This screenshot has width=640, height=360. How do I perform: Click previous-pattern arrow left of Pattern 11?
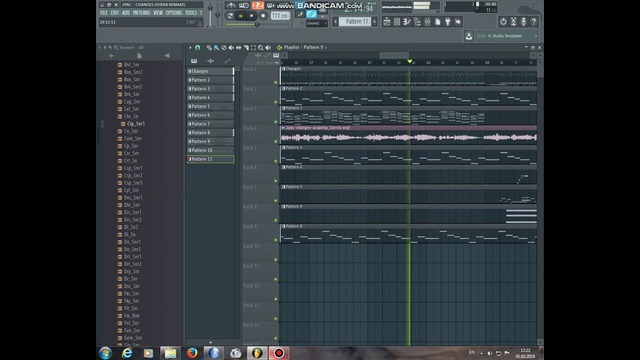pyautogui.click(x=336, y=21)
